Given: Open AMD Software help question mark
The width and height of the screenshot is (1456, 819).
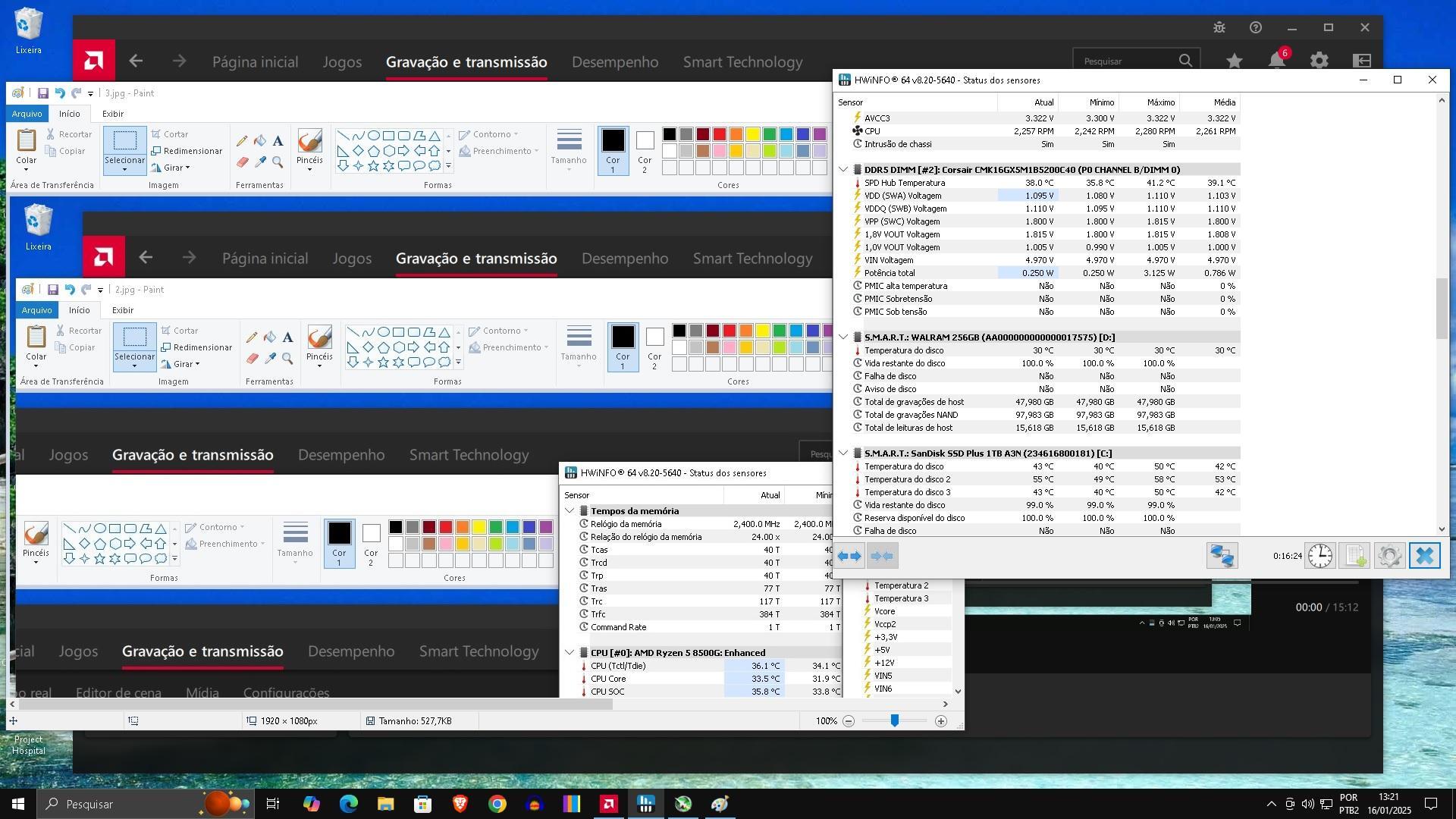Looking at the screenshot, I should (1256, 27).
